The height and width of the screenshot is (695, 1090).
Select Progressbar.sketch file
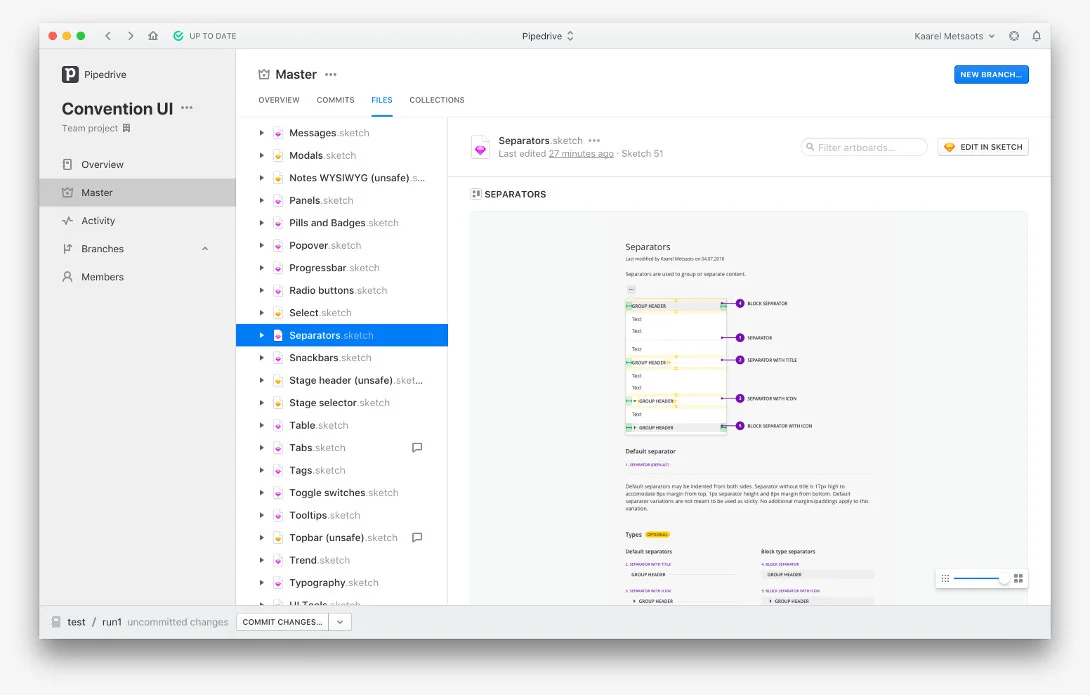click(x=341, y=268)
